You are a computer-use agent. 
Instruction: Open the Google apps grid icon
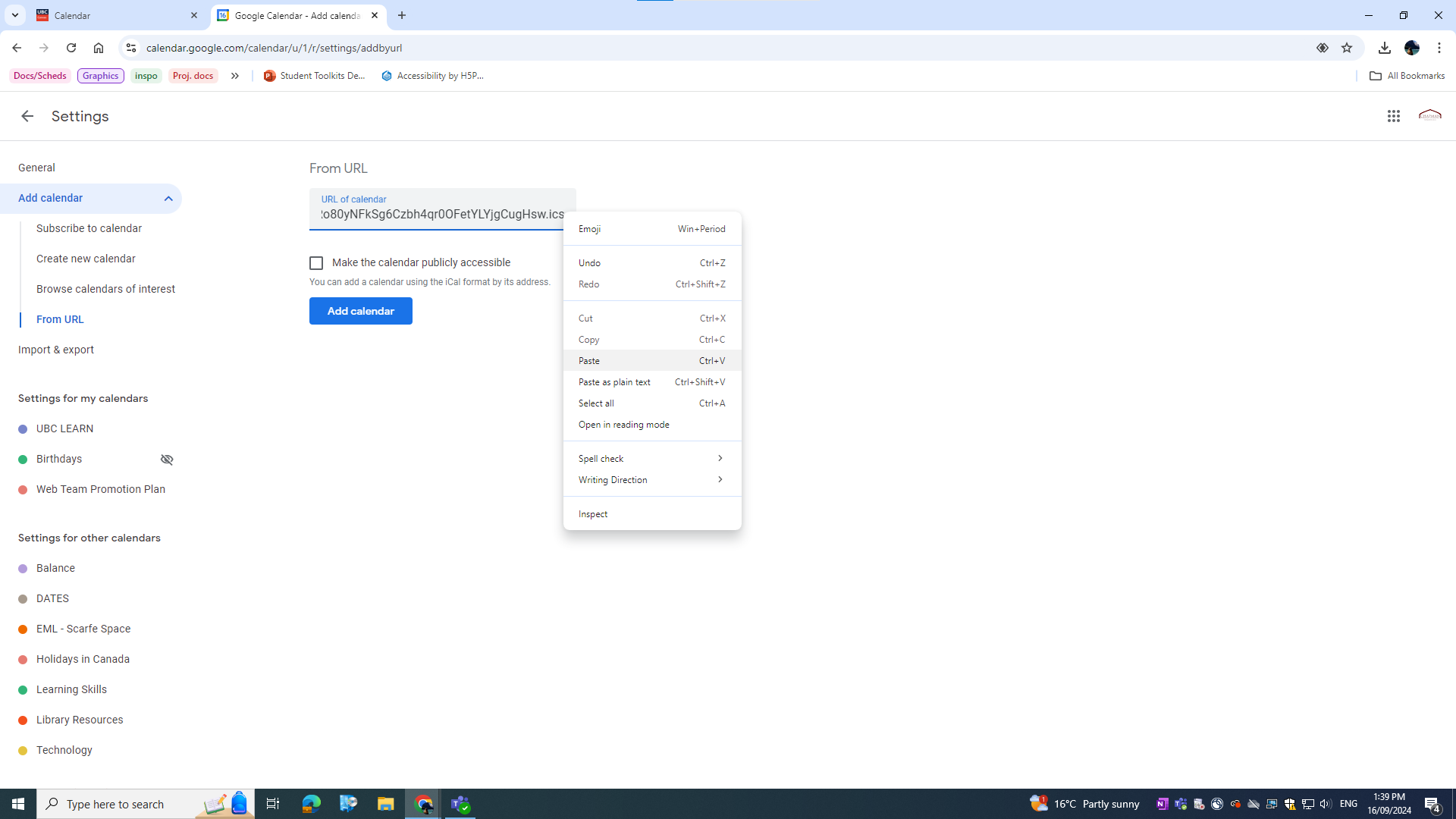click(1393, 116)
